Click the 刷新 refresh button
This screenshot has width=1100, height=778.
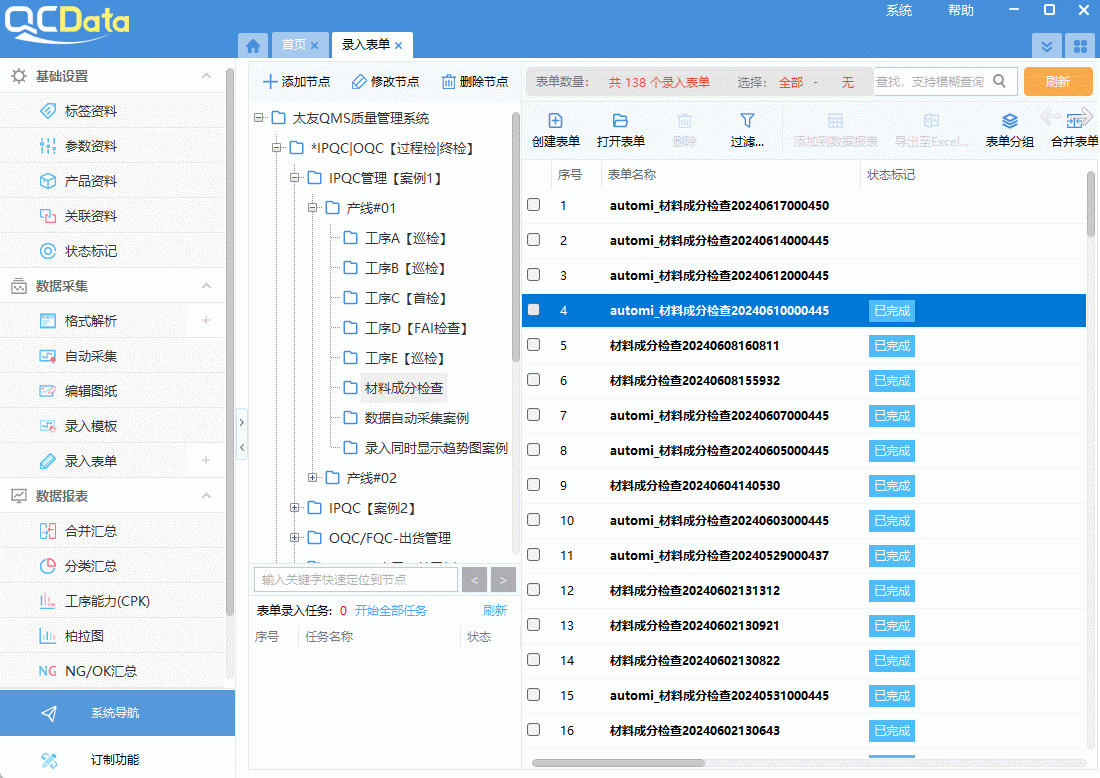1058,81
